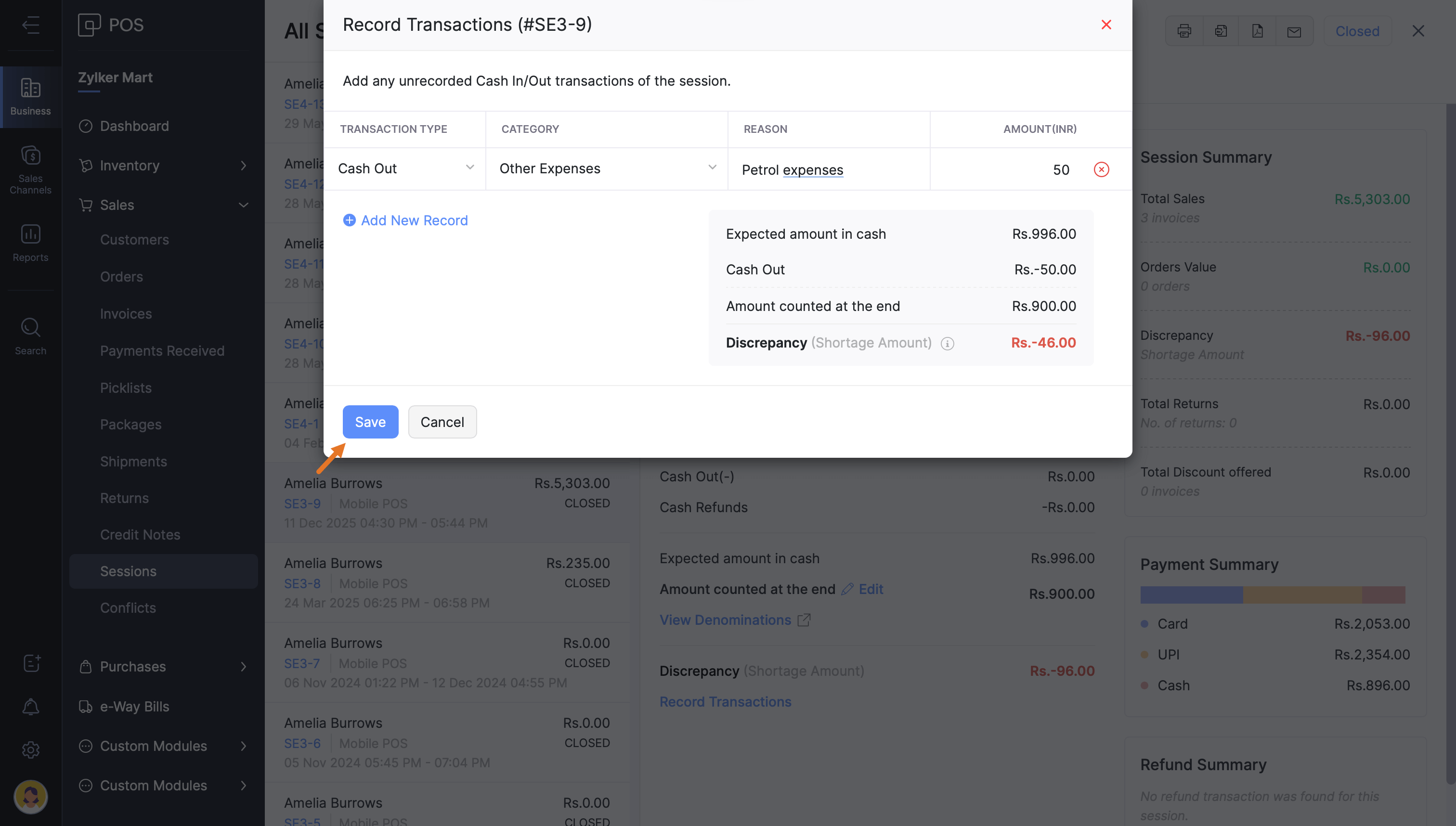
Task: Open the notifications bell icon
Action: 31,707
